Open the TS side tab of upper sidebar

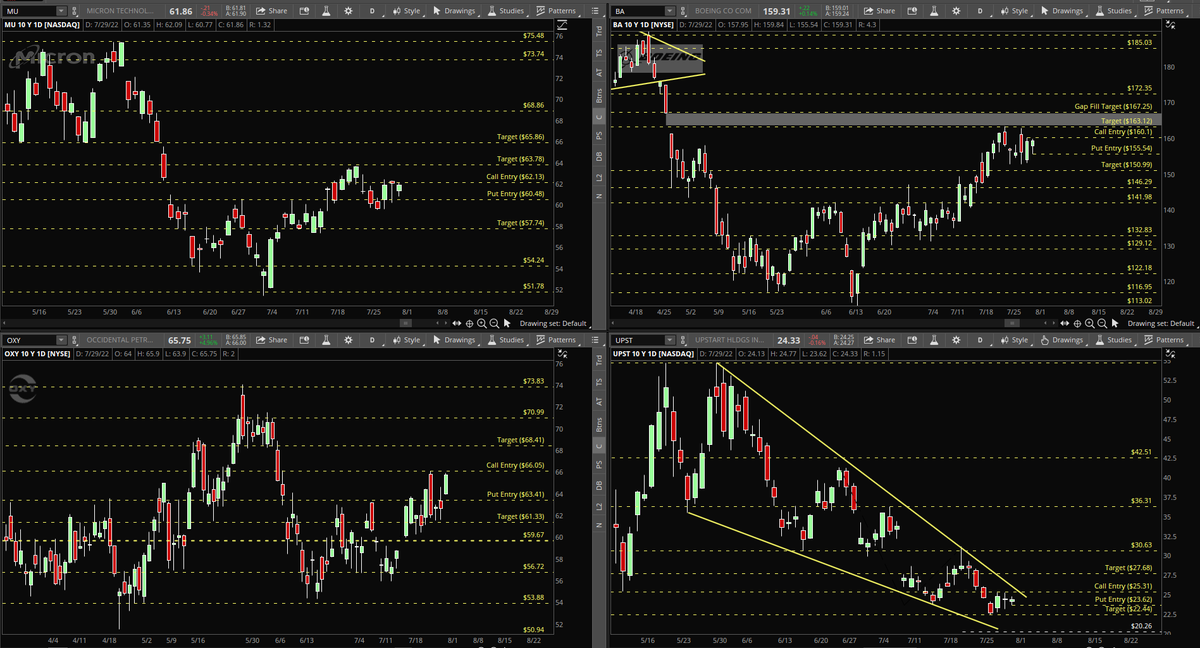pyautogui.click(x=600, y=53)
